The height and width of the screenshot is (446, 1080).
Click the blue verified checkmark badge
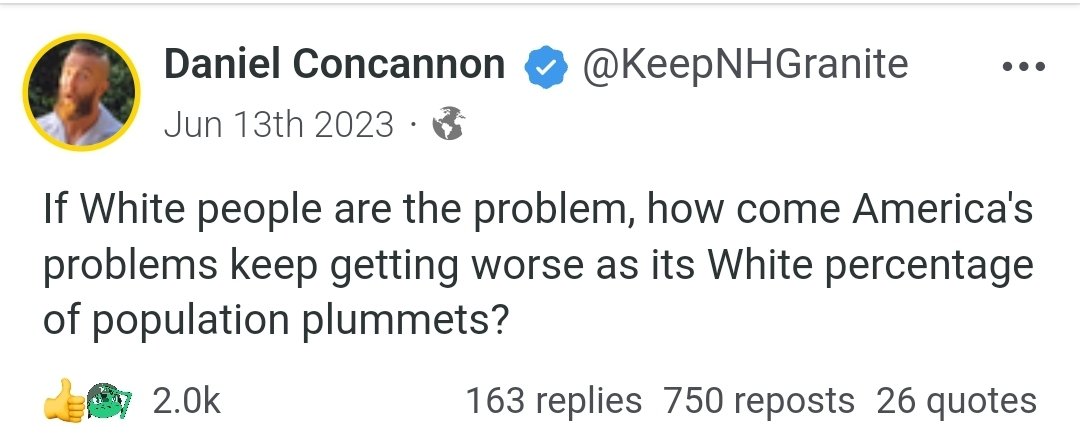coord(542,67)
